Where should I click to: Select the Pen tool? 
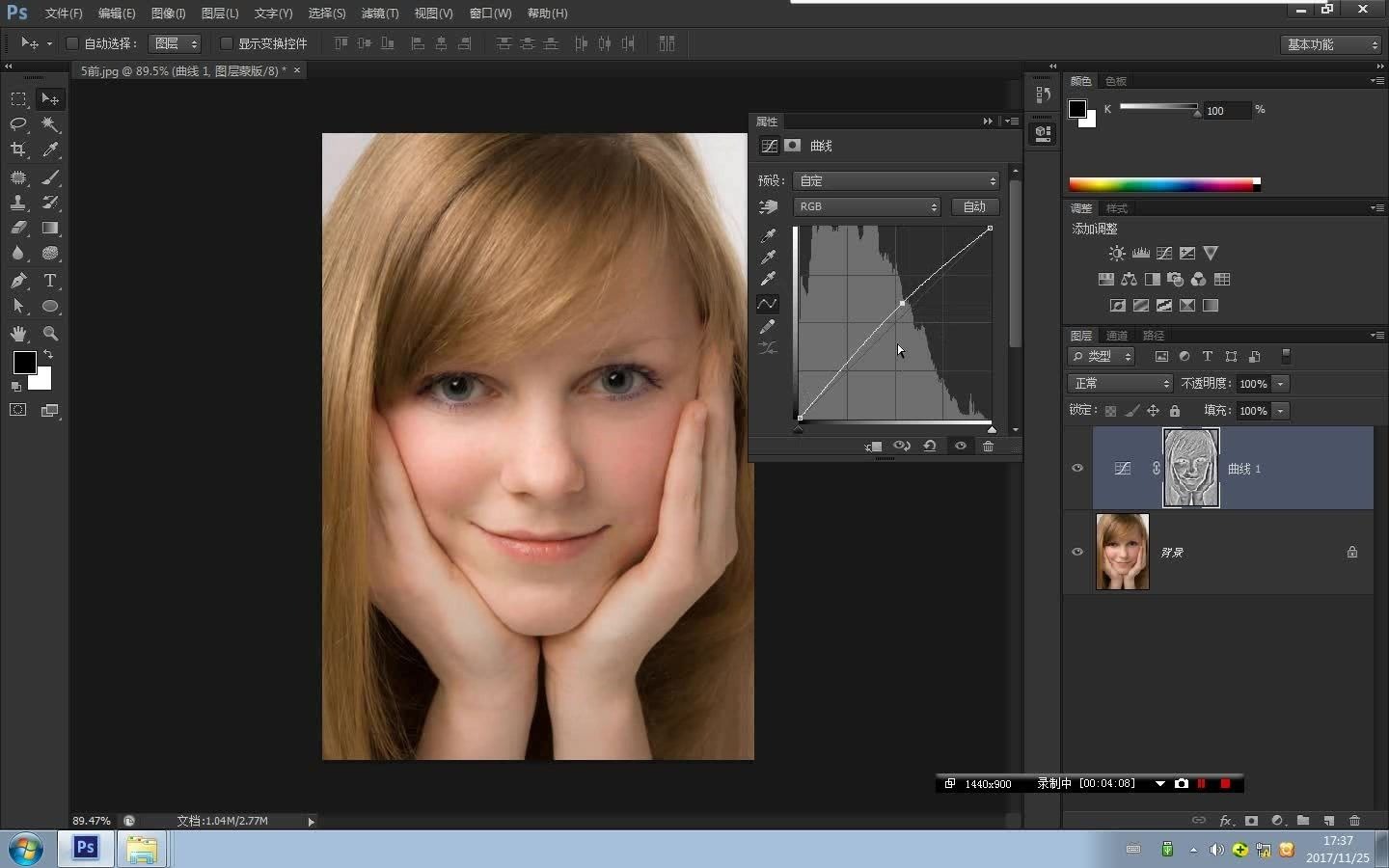pyautogui.click(x=18, y=281)
